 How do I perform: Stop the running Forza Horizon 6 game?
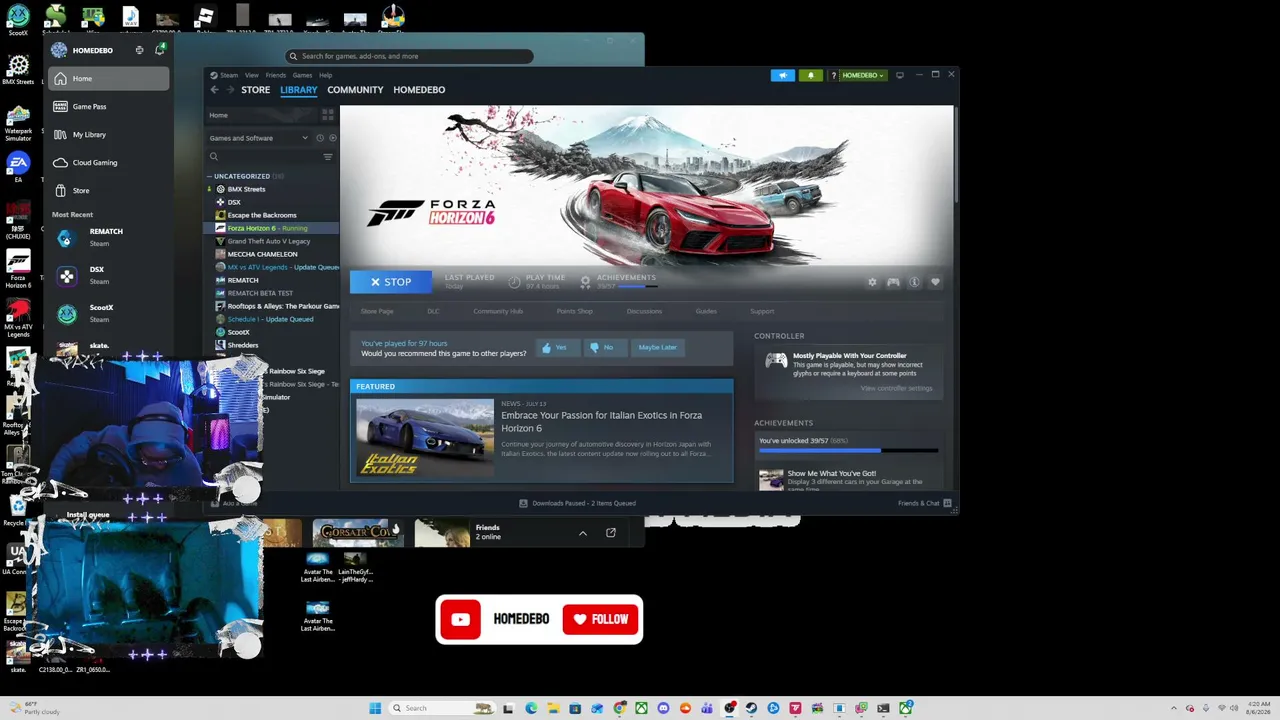tap(391, 282)
